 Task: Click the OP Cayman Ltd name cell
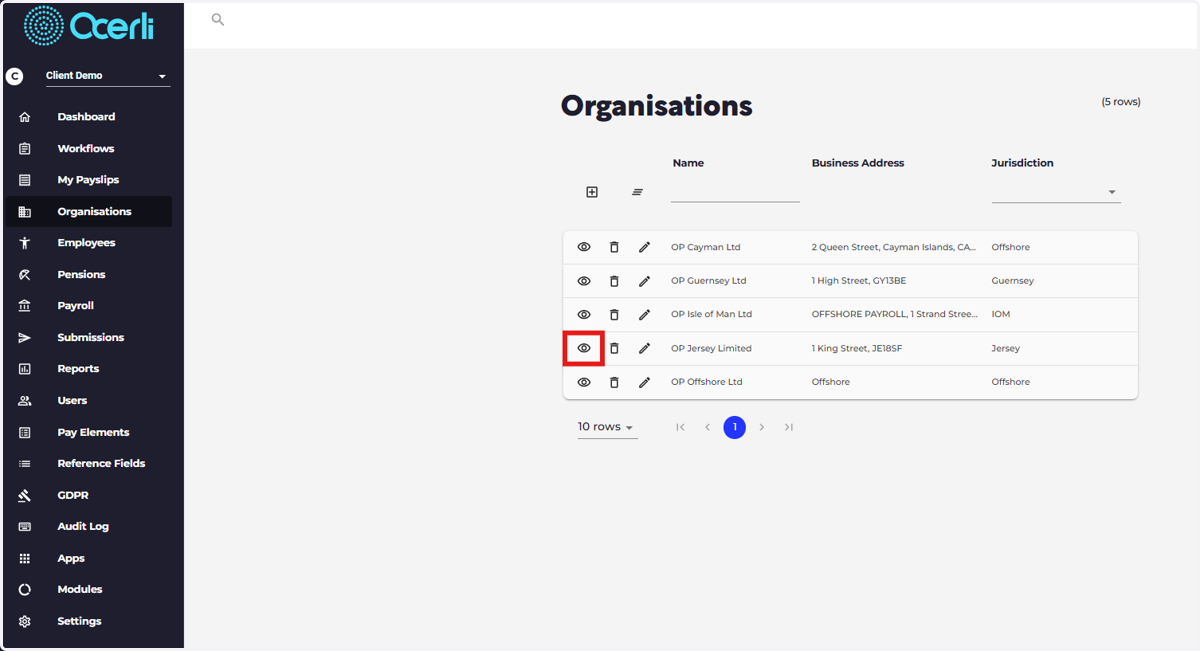click(x=706, y=247)
